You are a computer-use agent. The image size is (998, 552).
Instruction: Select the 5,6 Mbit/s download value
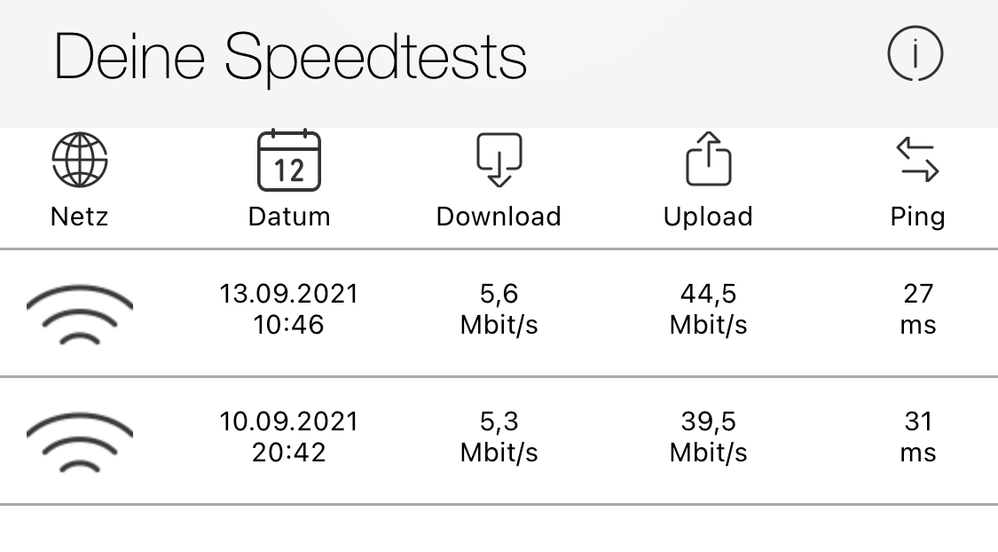point(498,309)
